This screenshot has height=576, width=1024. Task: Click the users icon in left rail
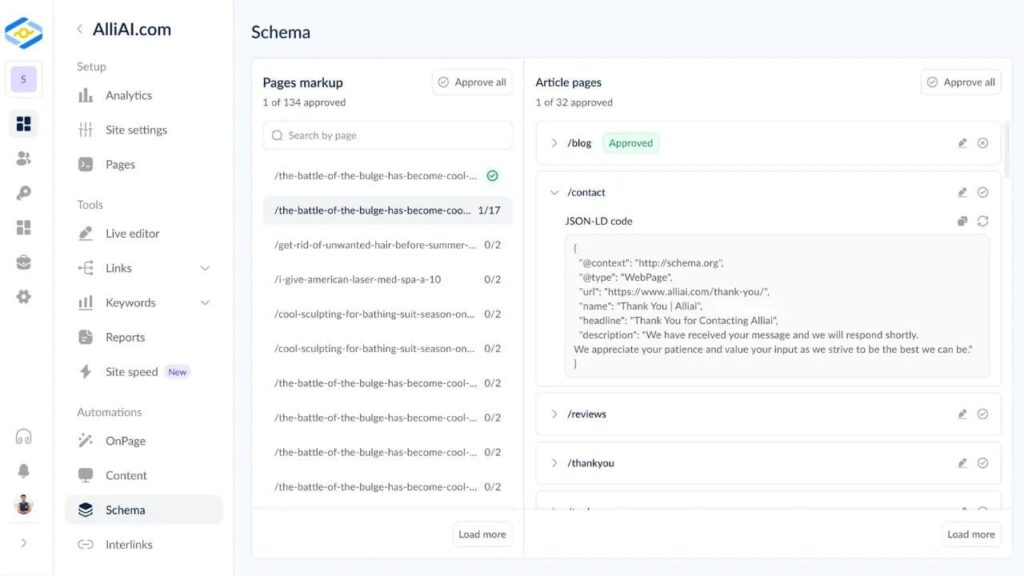pyautogui.click(x=23, y=158)
